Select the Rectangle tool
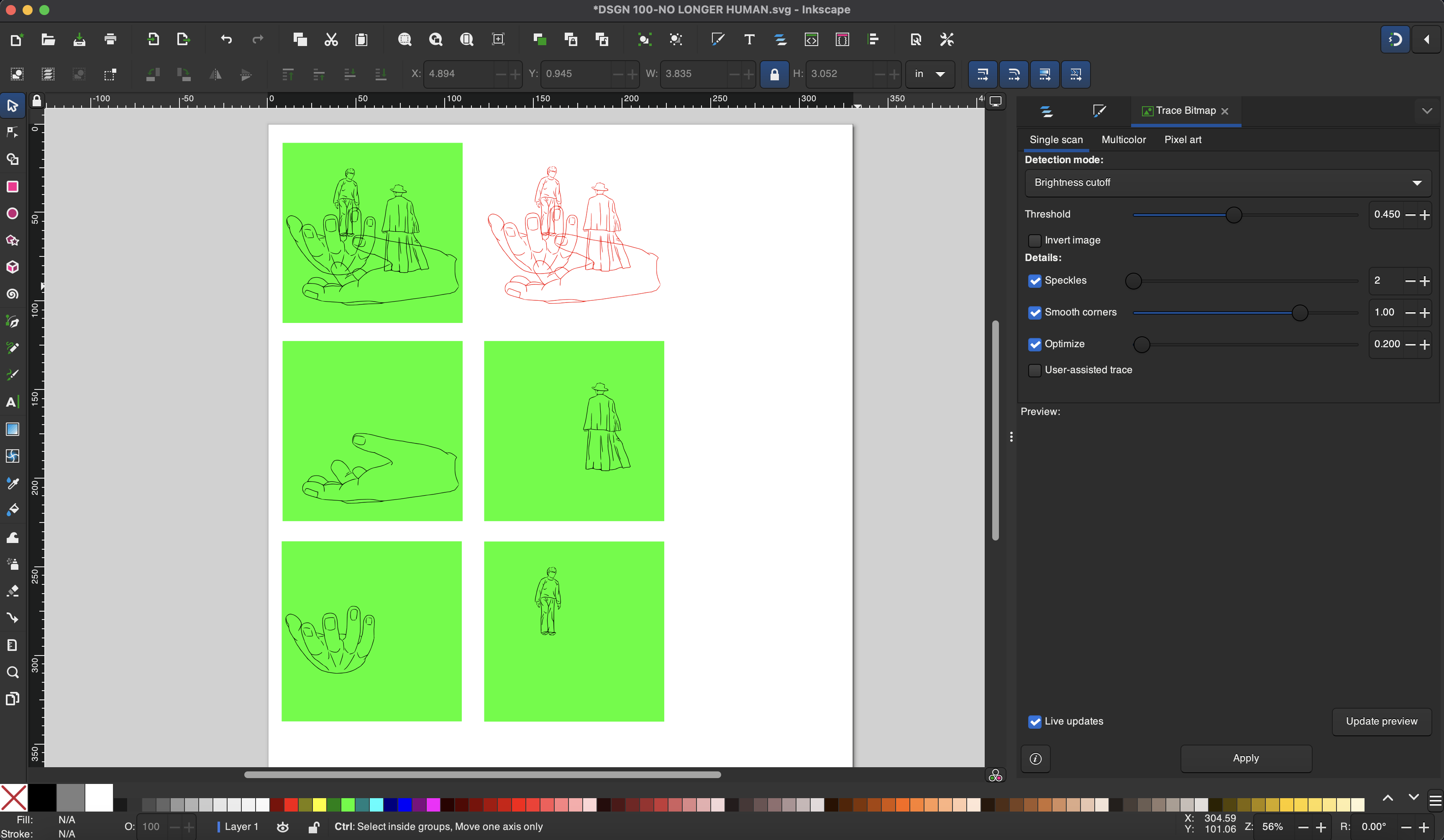The height and width of the screenshot is (840, 1444). click(x=12, y=187)
